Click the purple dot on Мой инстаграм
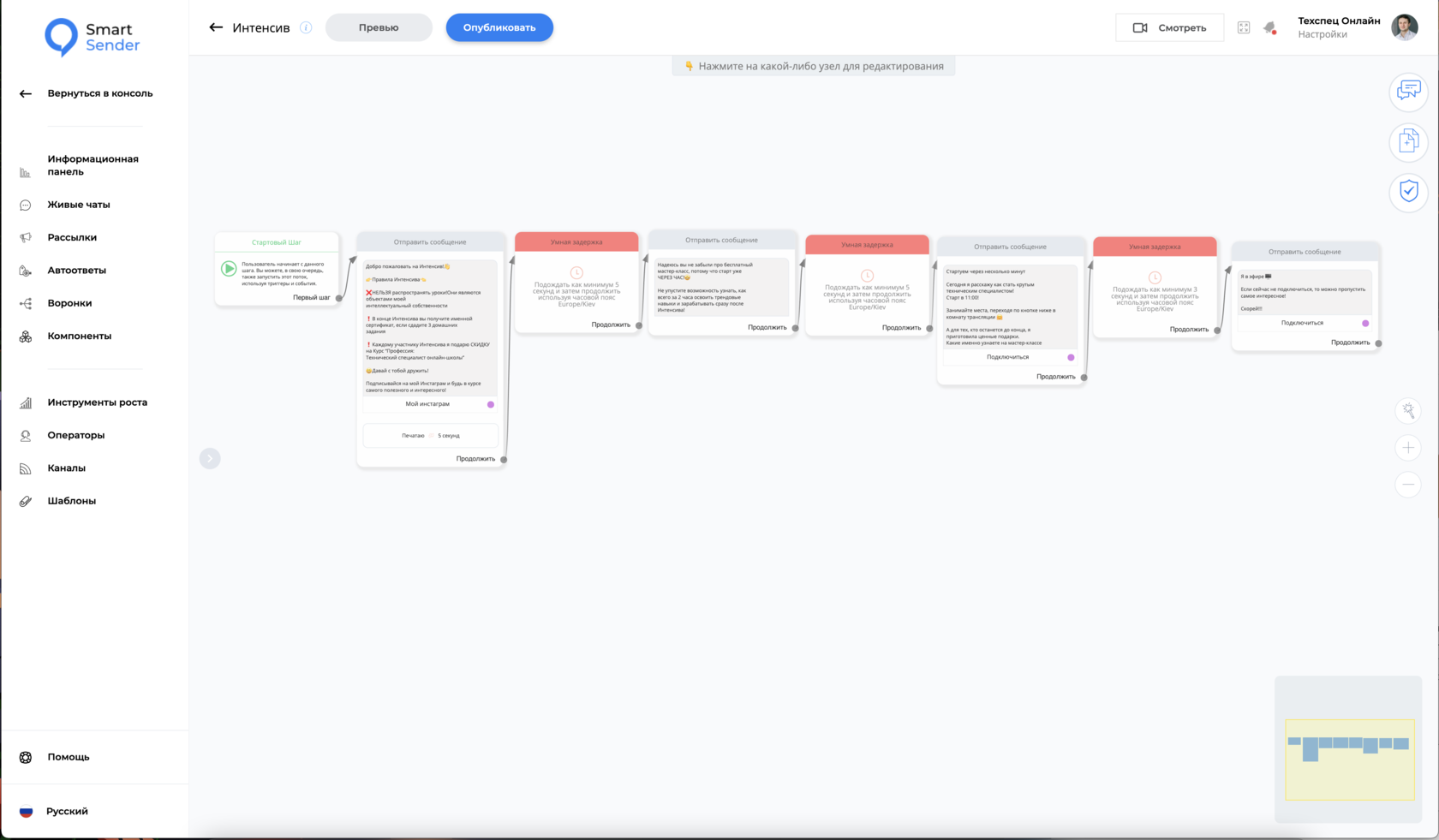This screenshot has height=840, width=1439. [x=491, y=404]
